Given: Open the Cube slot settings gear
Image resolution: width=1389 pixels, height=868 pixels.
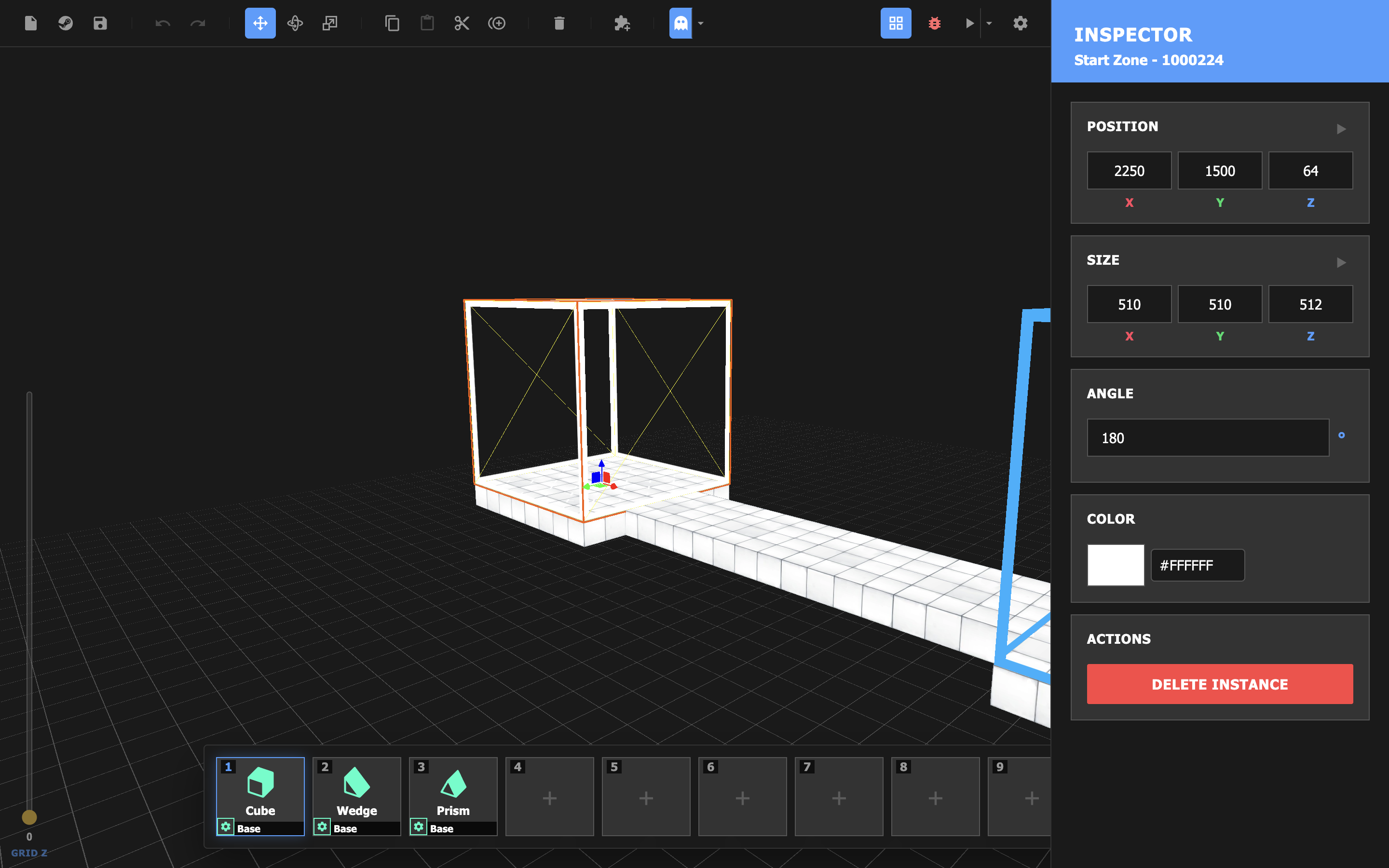Looking at the screenshot, I should click(226, 827).
